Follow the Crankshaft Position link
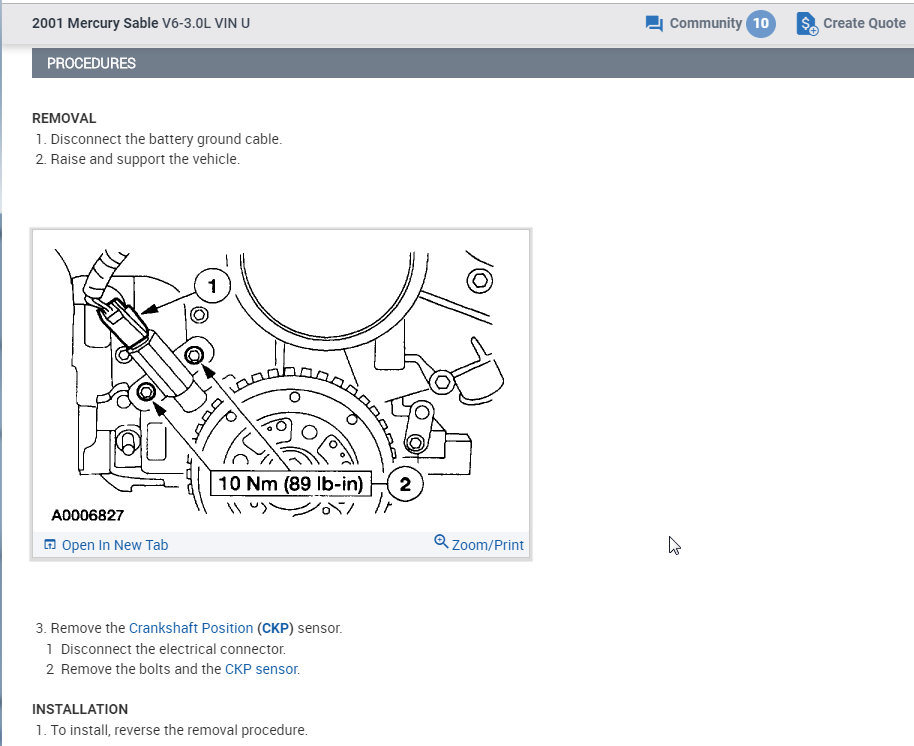 click(191, 628)
